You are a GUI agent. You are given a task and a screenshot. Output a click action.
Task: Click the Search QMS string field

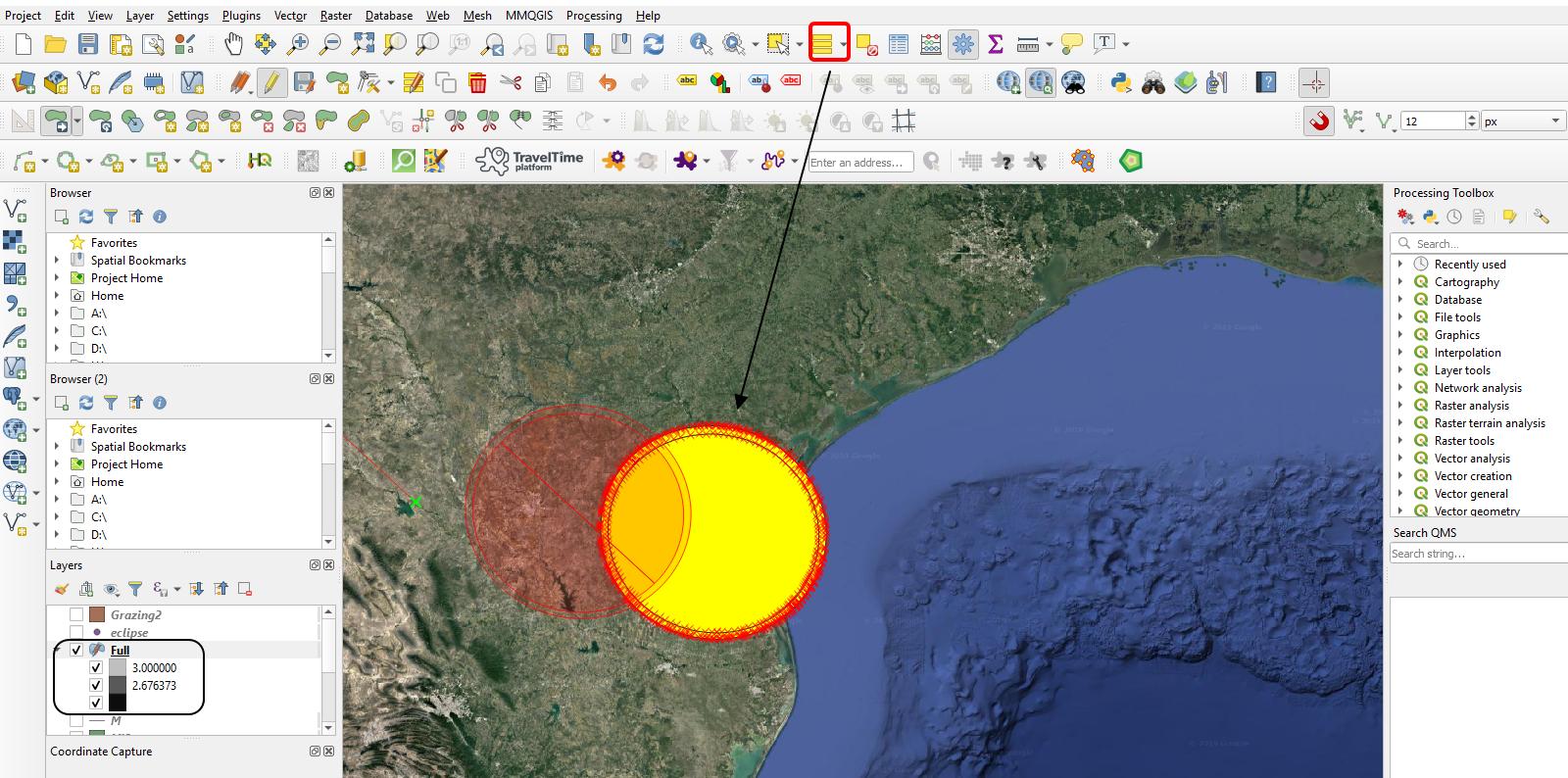coord(1479,554)
